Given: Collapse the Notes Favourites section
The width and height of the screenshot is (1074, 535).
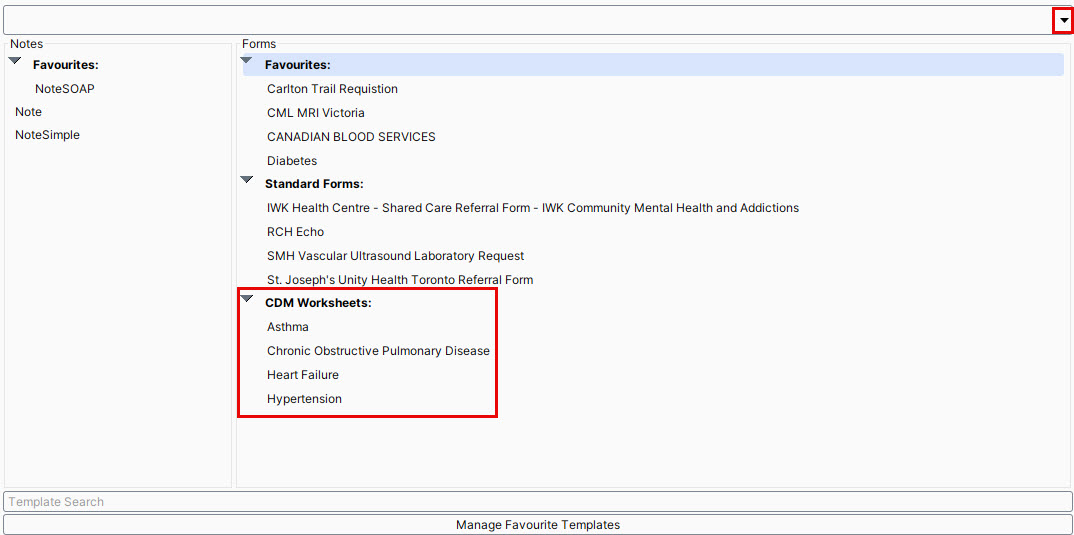Looking at the screenshot, I should tap(15, 62).
